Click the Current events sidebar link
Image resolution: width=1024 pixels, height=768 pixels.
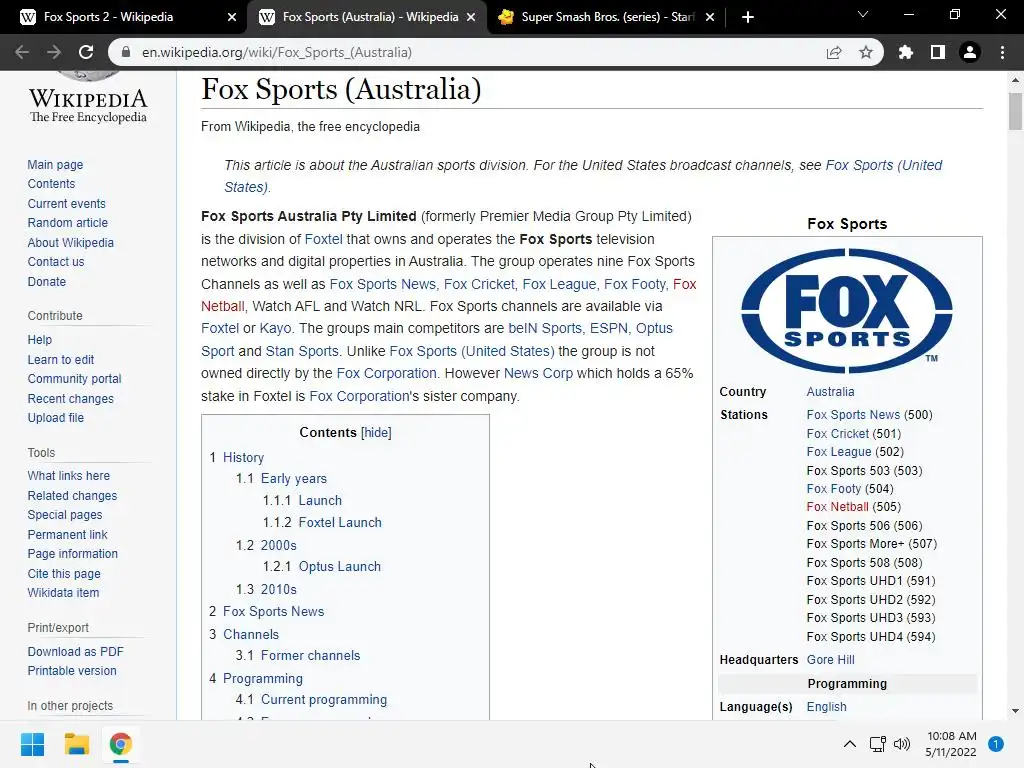pos(67,204)
